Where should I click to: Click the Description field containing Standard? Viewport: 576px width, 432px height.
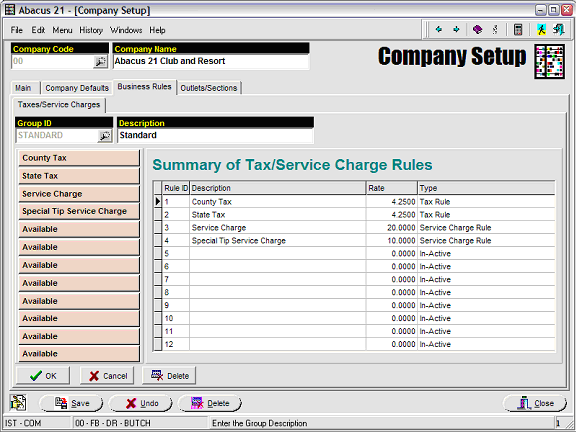pyautogui.click(x=215, y=136)
